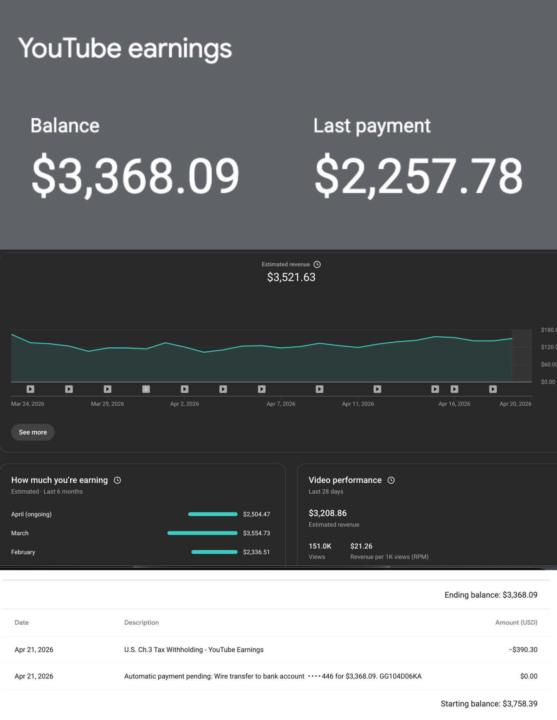Click the March label in earnings list
Screen dimensions: 557x720
coord(20,533)
